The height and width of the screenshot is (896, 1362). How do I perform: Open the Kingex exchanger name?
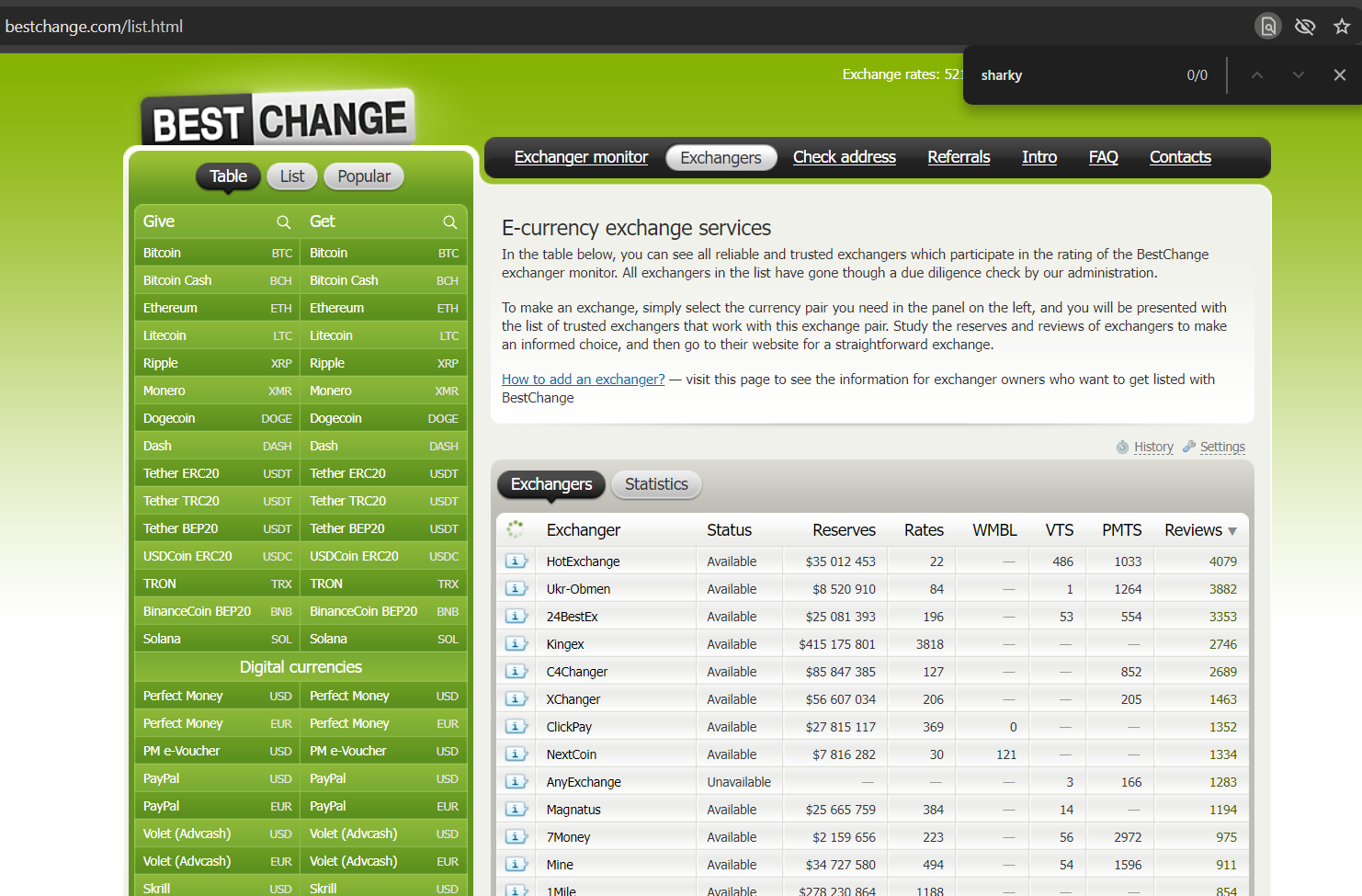coord(565,644)
